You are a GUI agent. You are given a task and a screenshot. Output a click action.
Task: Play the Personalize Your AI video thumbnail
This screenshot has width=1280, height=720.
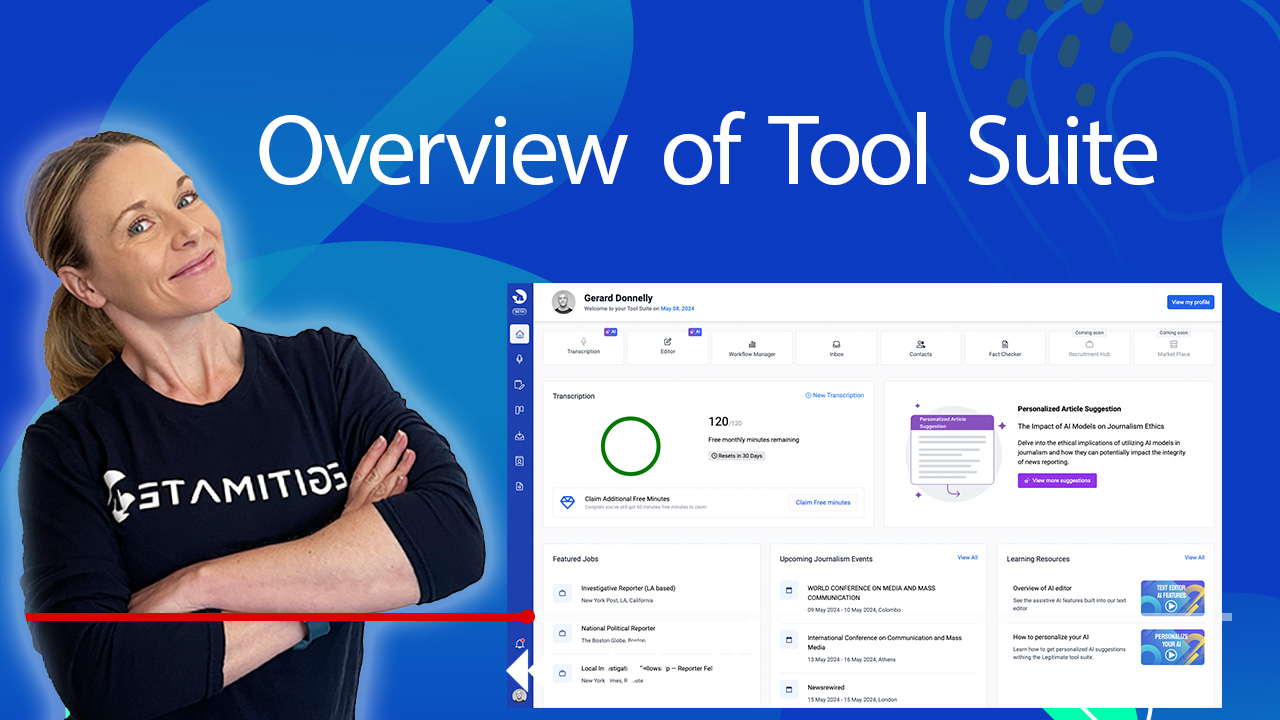click(1172, 647)
